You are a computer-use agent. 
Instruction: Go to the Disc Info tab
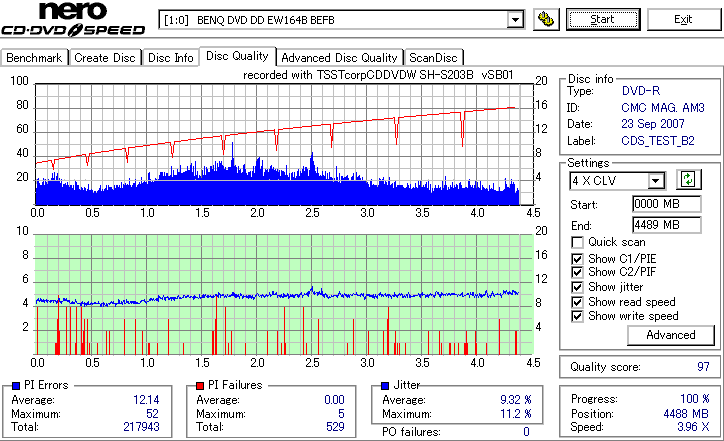(x=170, y=58)
